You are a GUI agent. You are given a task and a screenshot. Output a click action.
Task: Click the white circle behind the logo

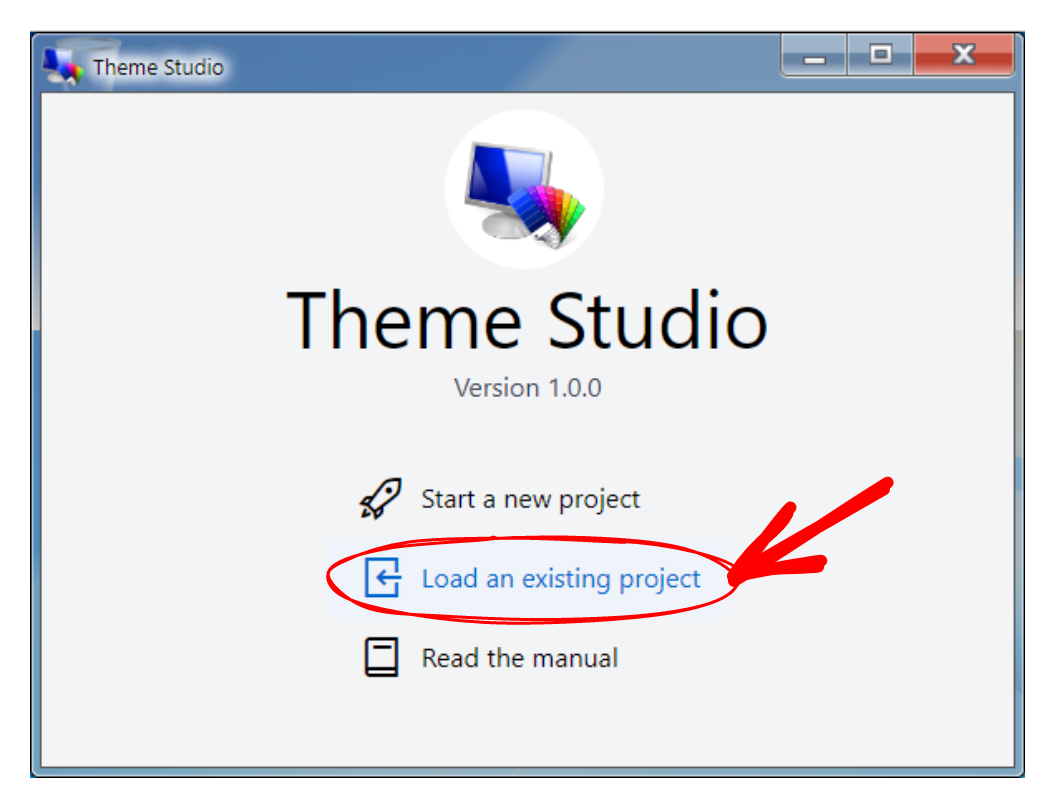[x=524, y=190]
